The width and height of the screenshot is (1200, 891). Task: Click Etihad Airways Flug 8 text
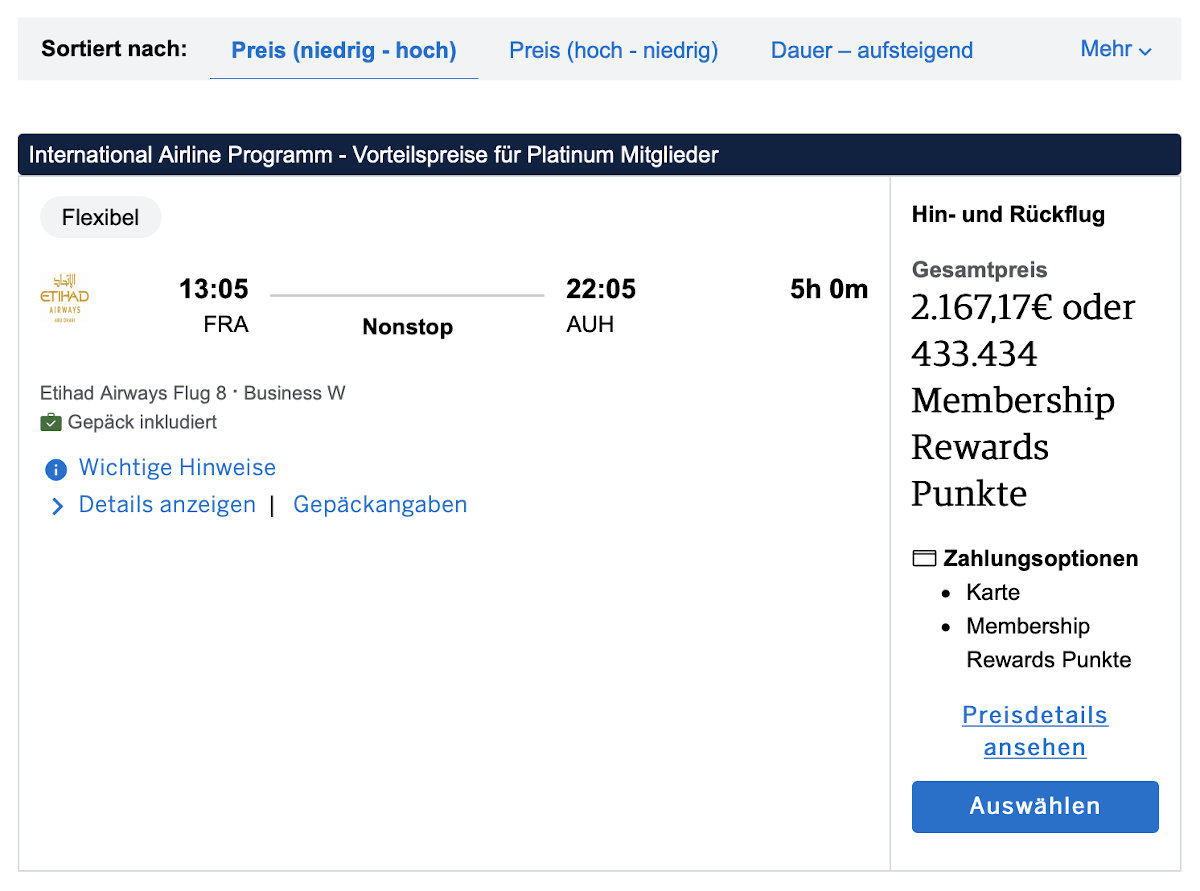tap(133, 393)
